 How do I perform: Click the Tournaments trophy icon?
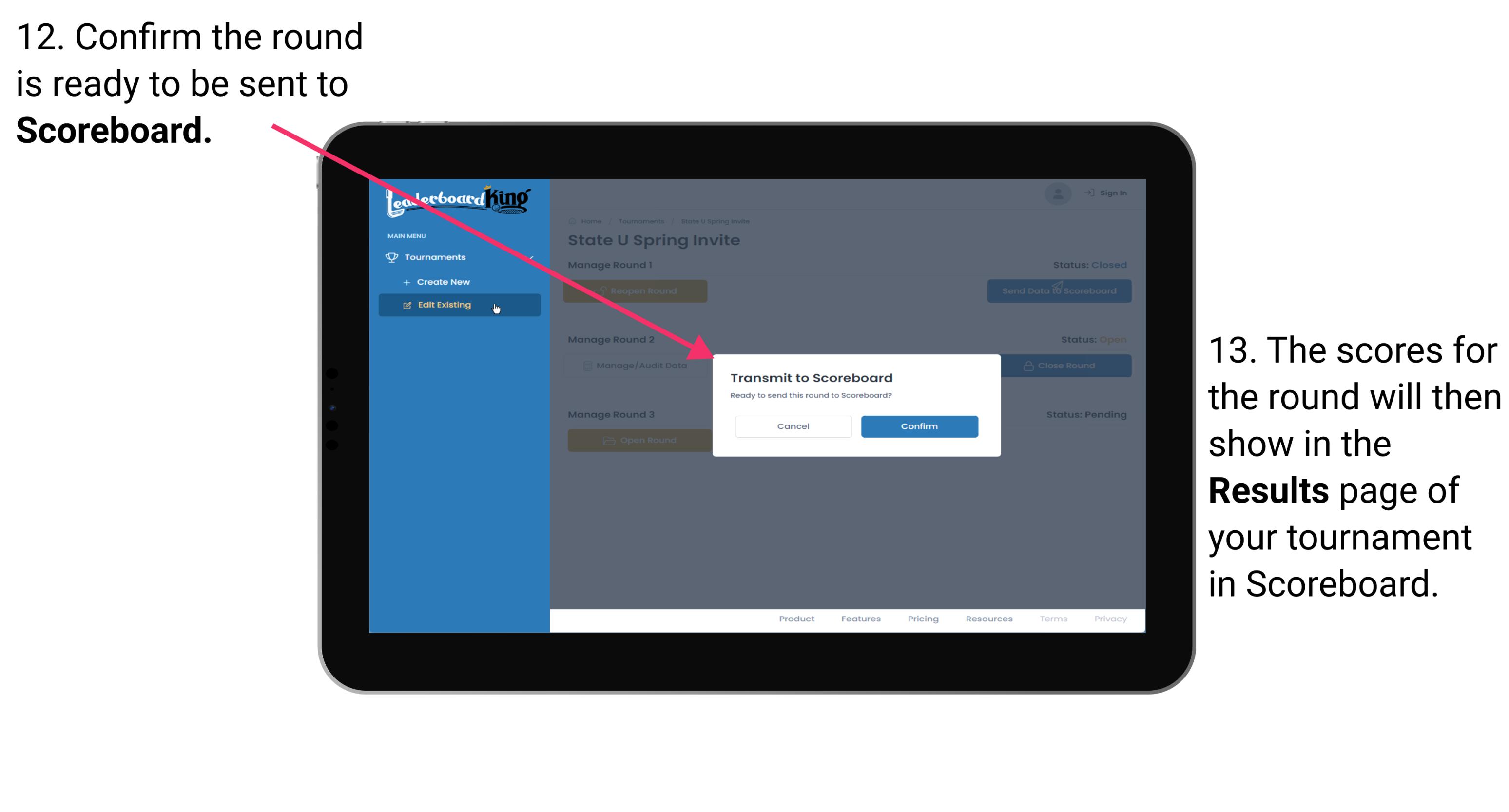coord(392,256)
